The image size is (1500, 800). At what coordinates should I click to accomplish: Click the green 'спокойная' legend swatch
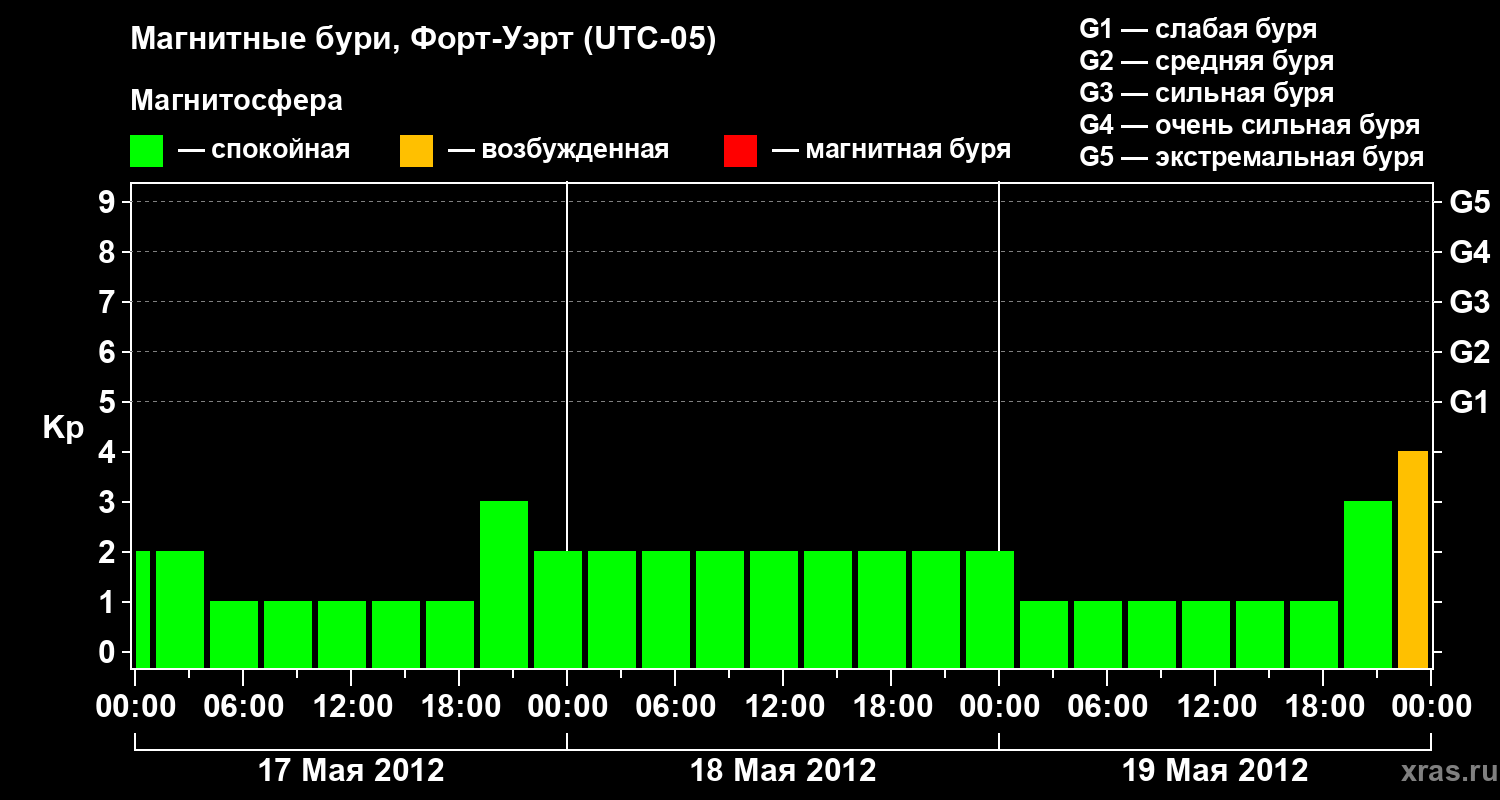(x=146, y=151)
